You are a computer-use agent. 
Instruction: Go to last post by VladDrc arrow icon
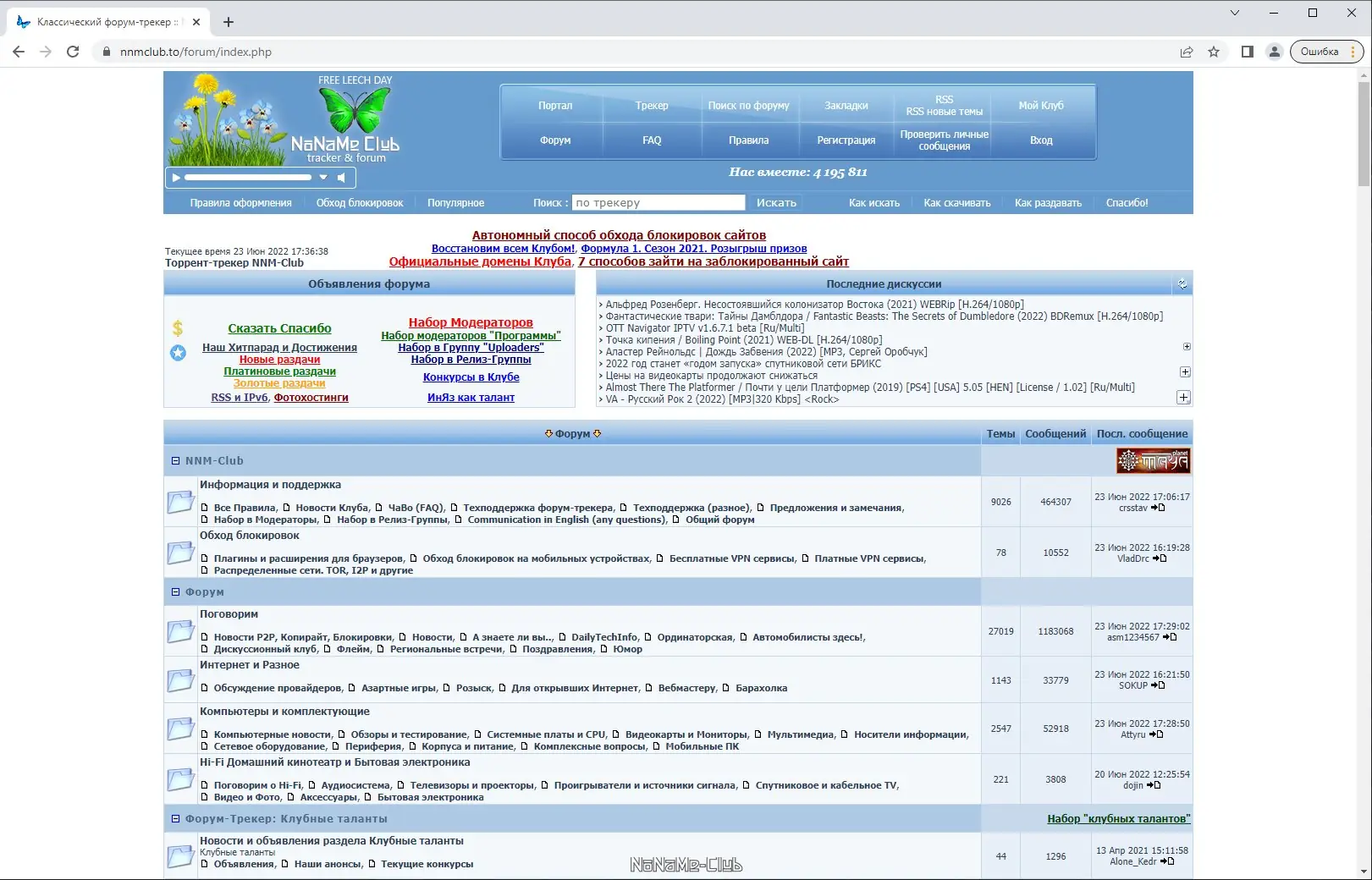click(x=1160, y=558)
